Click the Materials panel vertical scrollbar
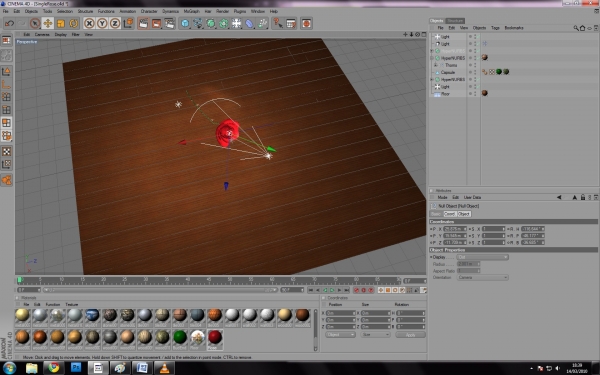 coord(316,329)
